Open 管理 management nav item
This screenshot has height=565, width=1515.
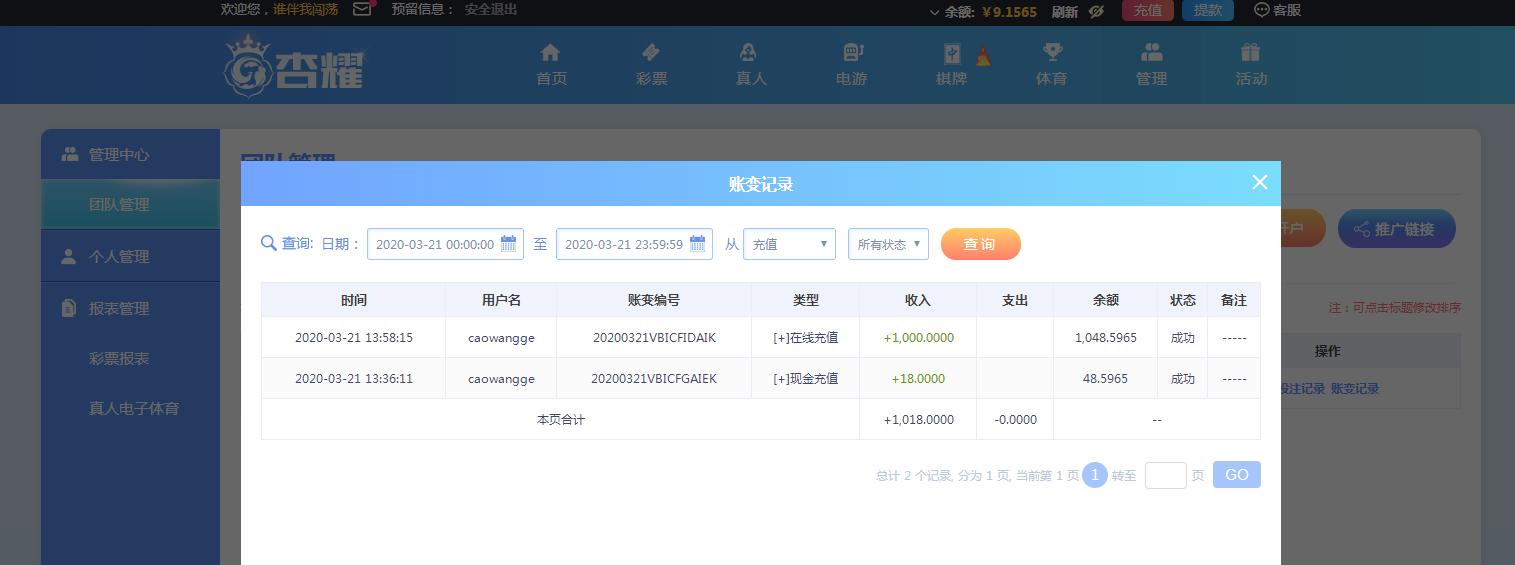tap(1151, 65)
